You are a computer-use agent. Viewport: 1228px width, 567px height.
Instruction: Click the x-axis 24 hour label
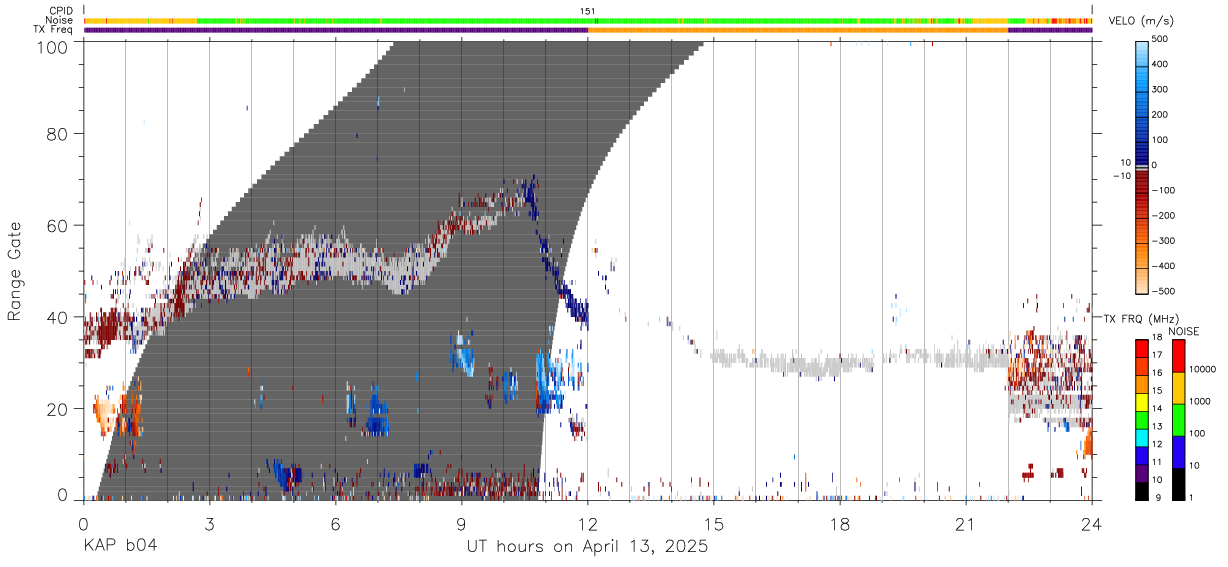(x=1092, y=523)
